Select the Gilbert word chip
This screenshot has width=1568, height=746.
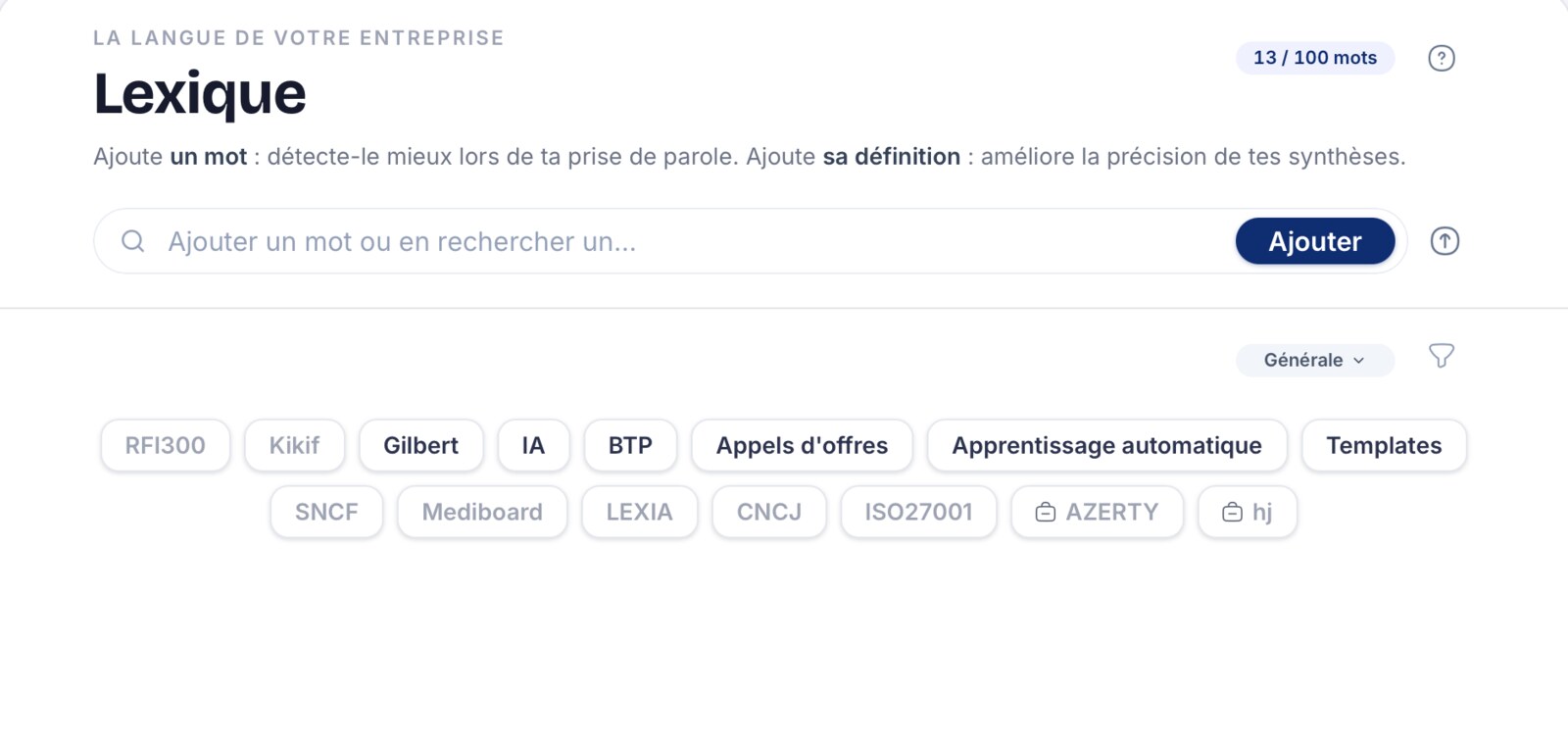coord(421,445)
